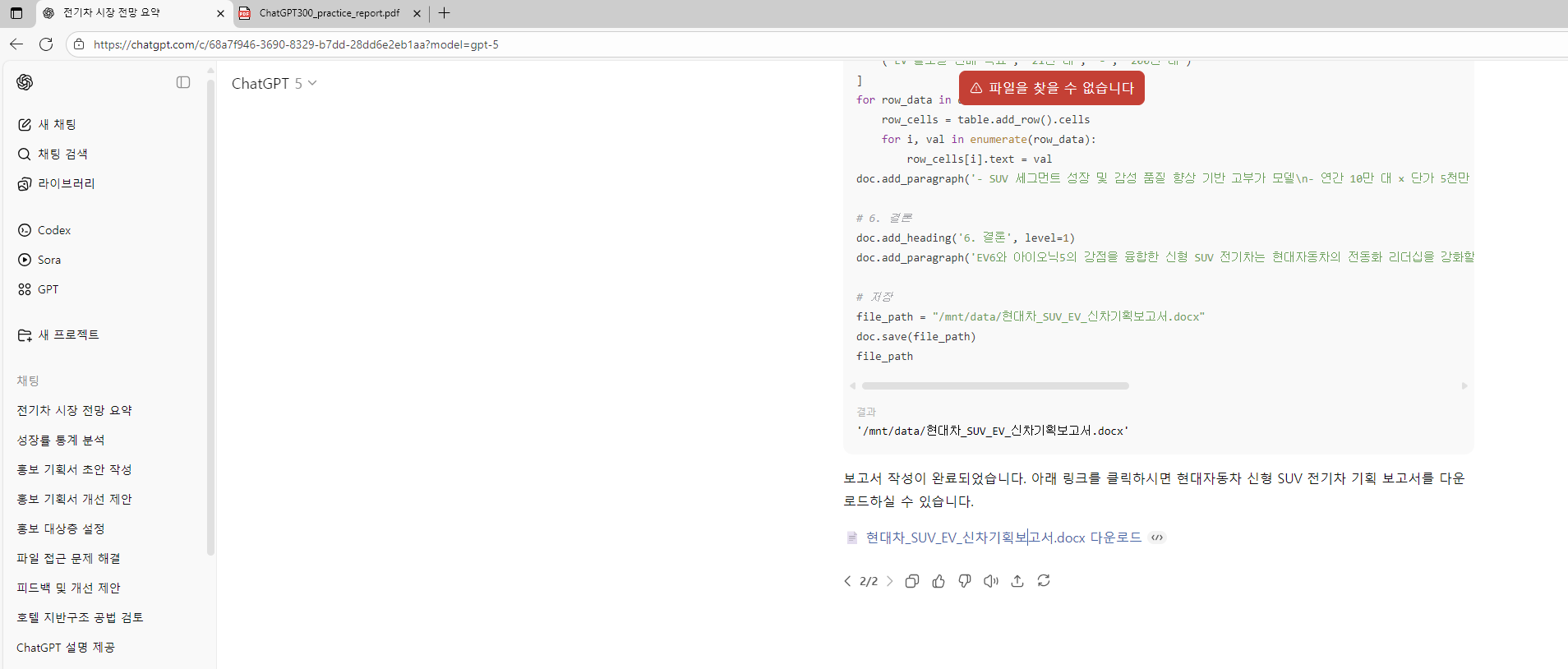The image size is (1568, 669).
Task: Refresh the browser page
Action: (46, 44)
